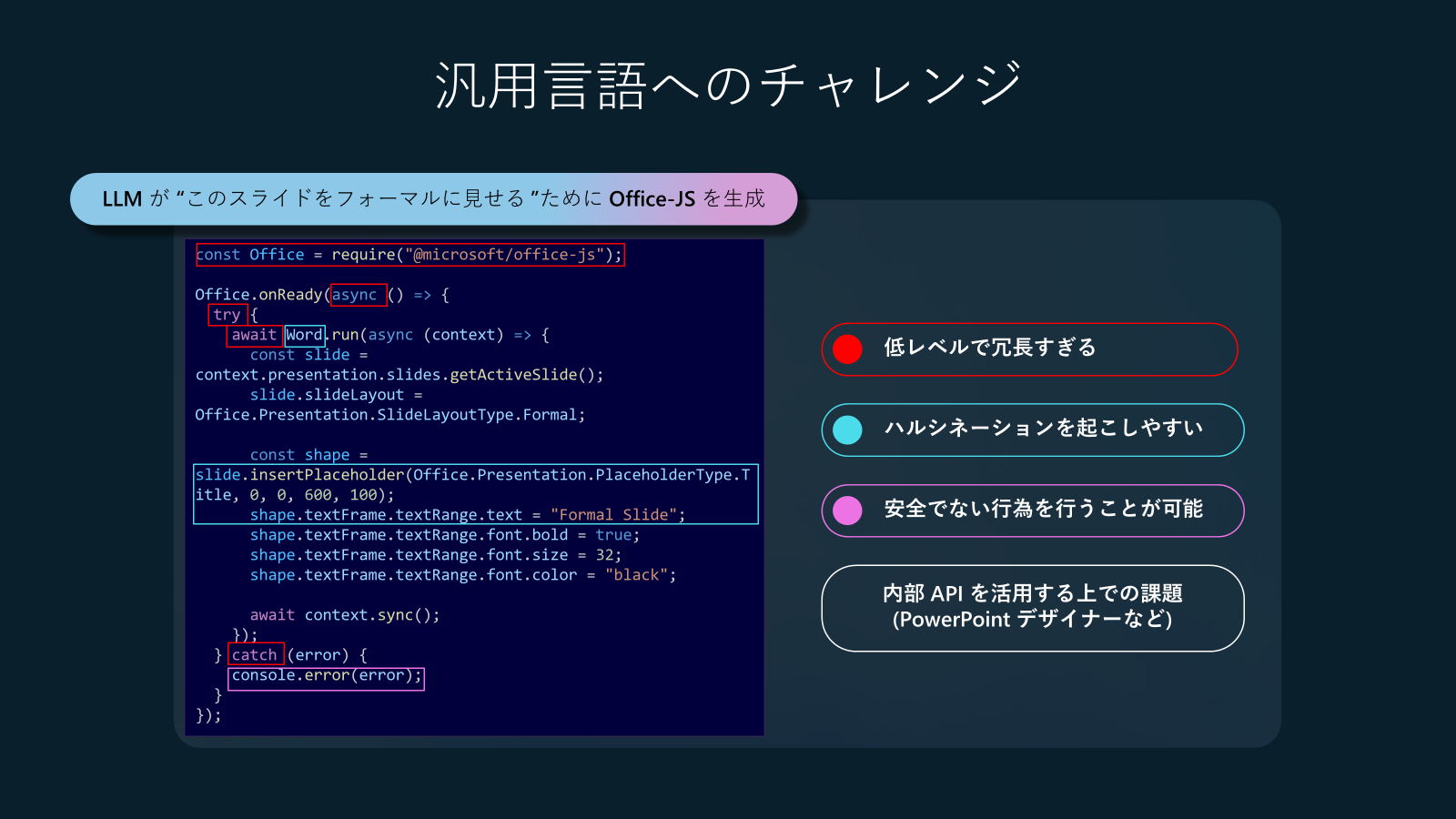Click the Word identifier in the code
The image size is (1456, 819).
point(304,335)
